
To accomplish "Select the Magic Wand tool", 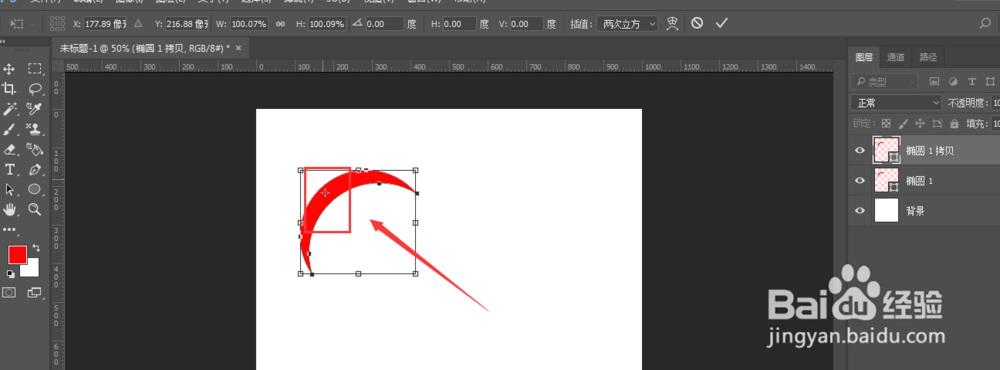I will click(10, 109).
